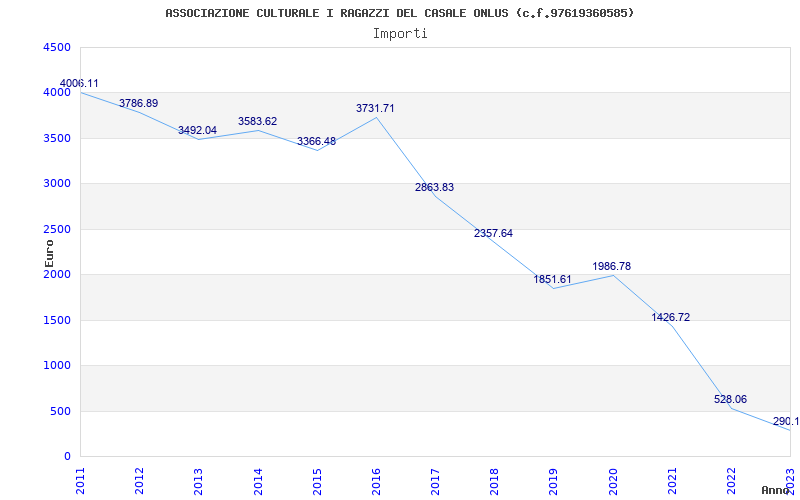Click the y-axis value 500
The image size is (800, 500).
pos(60,411)
